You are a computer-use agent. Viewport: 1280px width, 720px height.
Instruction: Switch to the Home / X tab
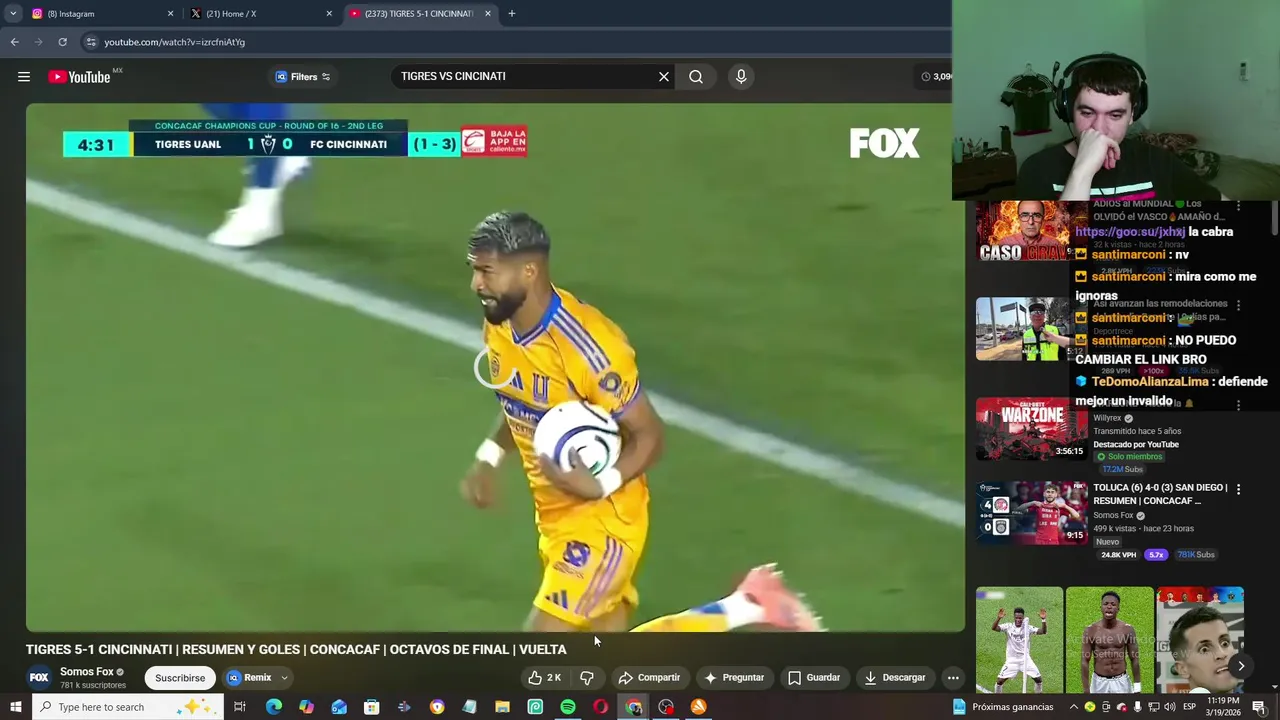point(260,14)
